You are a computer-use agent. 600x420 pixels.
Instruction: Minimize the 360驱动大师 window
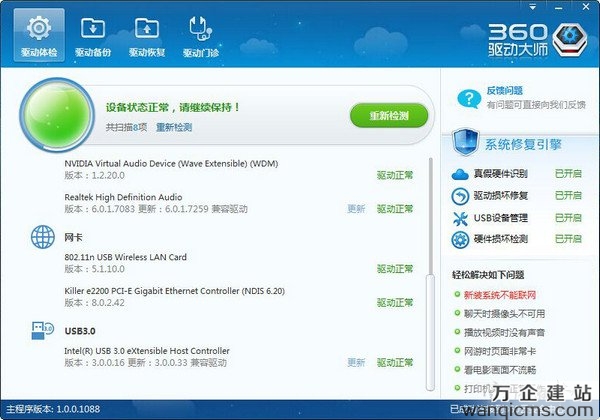point(559,7)
